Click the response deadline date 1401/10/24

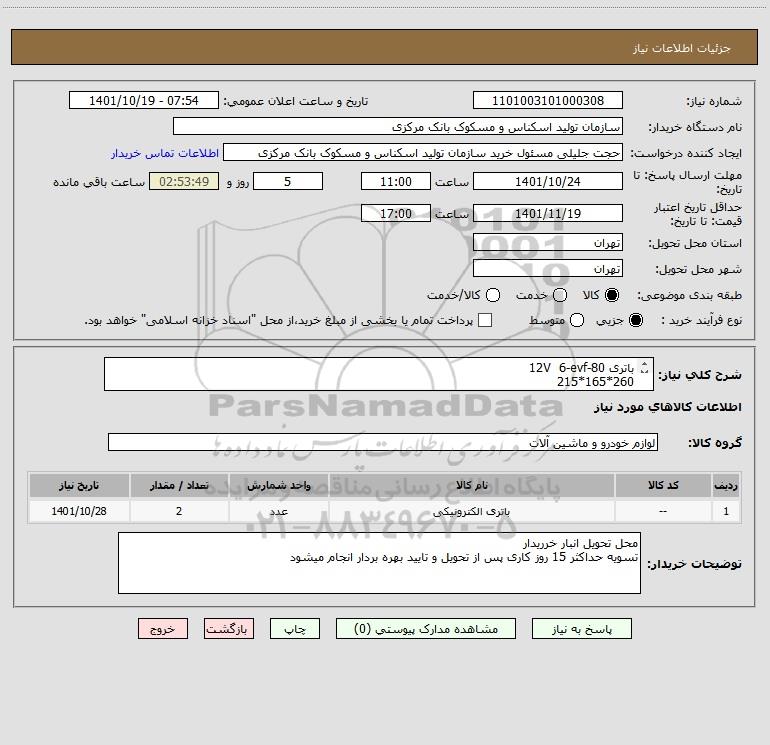(x=548, y=181)
